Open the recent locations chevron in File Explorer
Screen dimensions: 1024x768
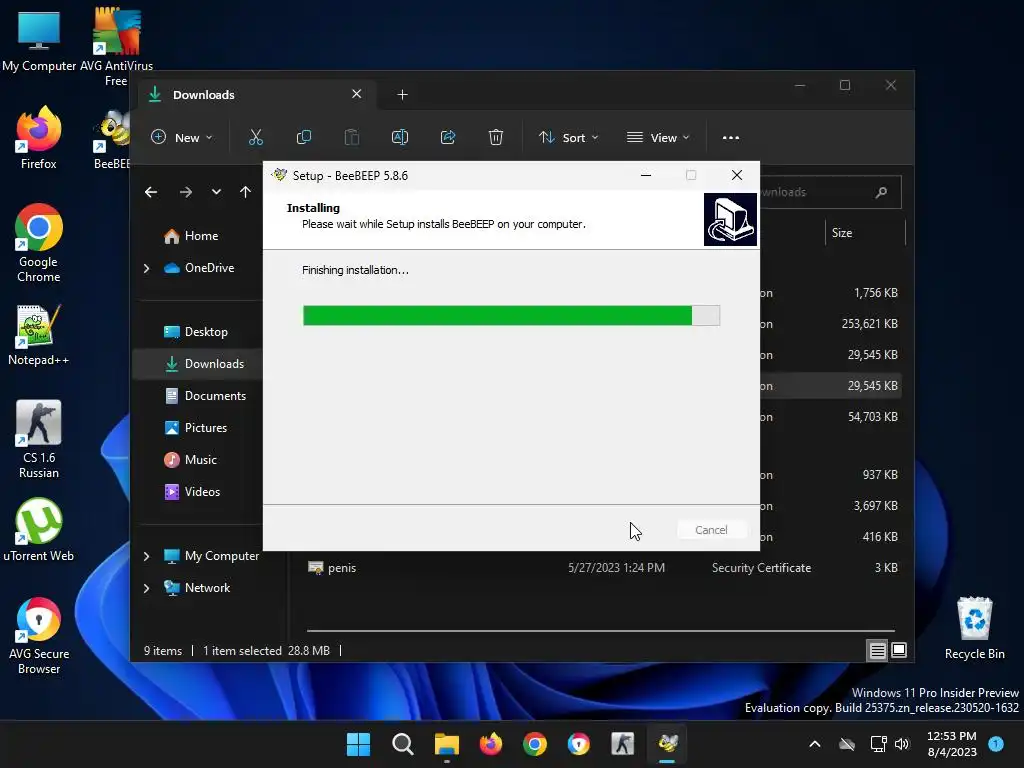pos(216,192)
